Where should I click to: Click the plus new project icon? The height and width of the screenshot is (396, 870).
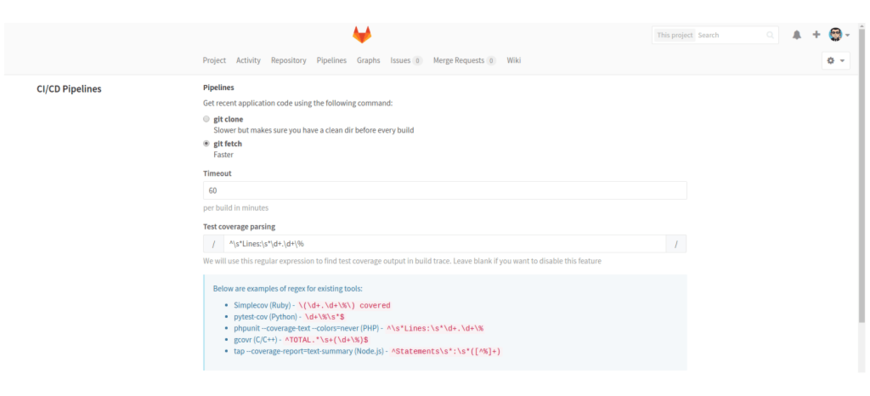(x=816, y=34)
